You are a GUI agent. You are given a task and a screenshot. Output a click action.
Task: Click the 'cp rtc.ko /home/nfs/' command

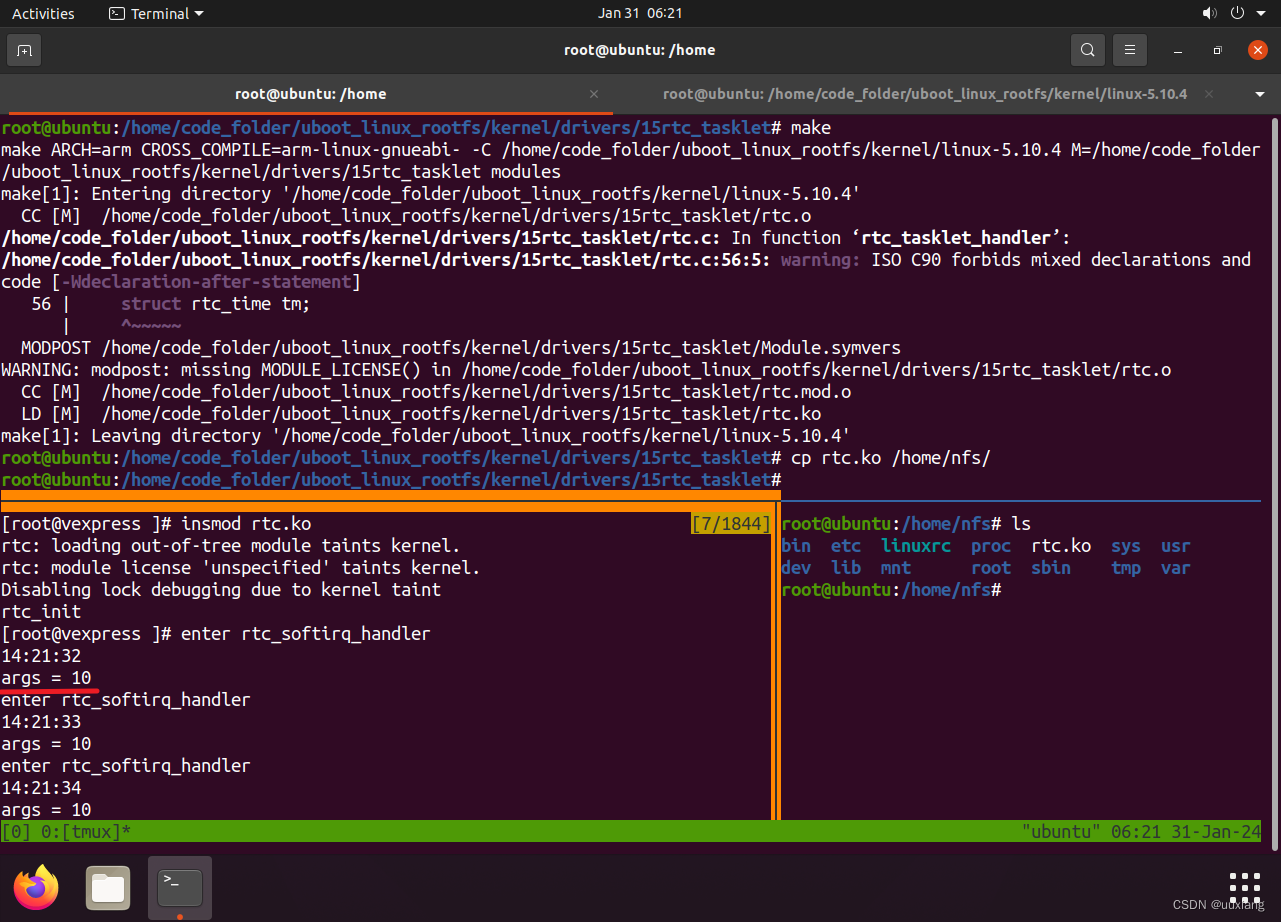coord(890,458)
